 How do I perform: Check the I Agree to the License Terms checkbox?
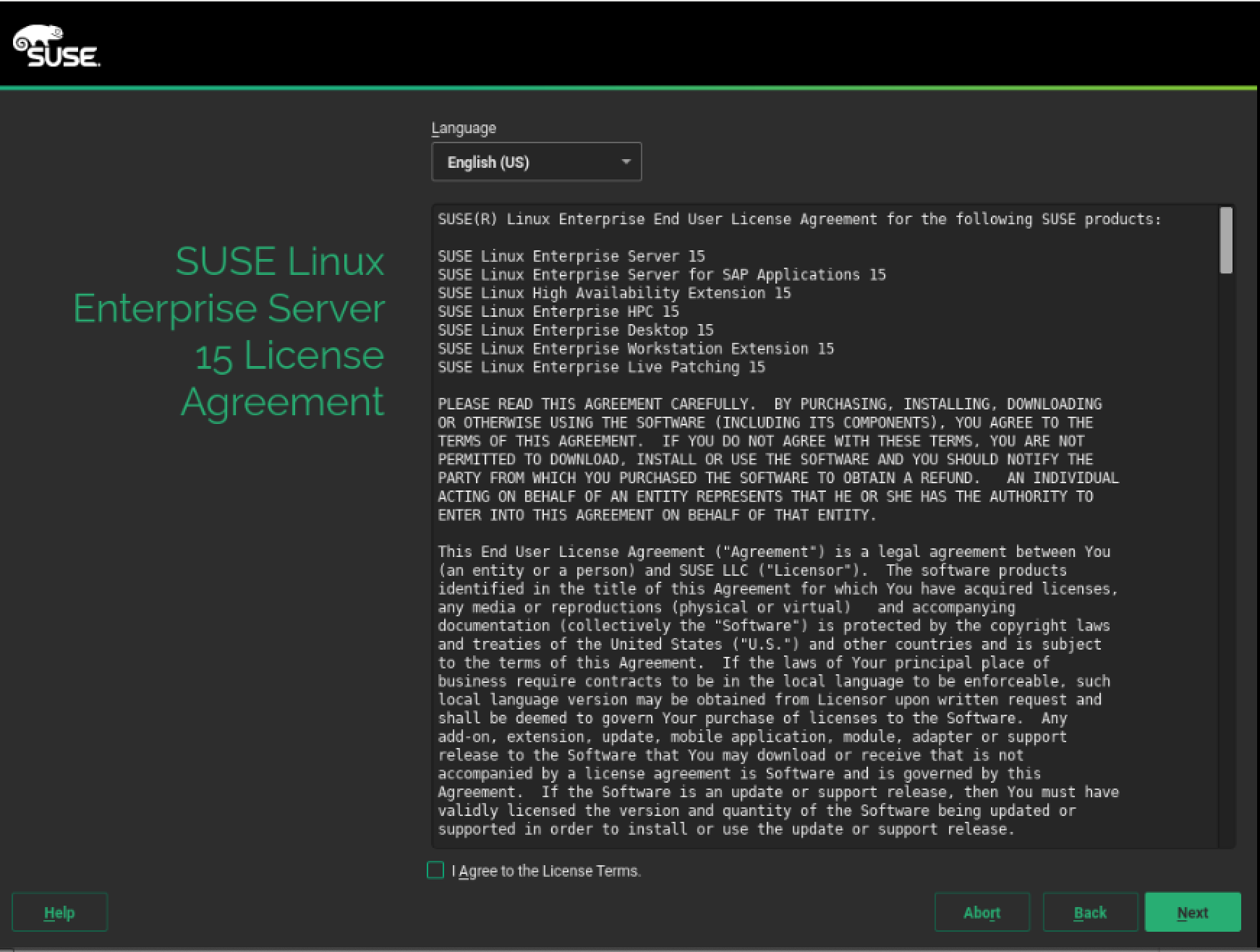(x=435, y=870)
